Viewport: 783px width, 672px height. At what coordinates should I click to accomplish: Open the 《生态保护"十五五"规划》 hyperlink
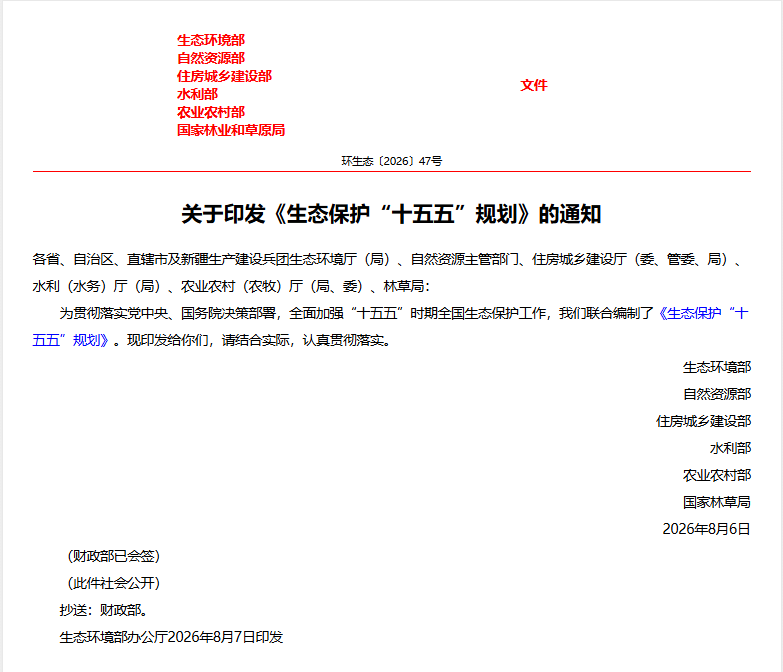pyautogui.click(x=703, y=314)
